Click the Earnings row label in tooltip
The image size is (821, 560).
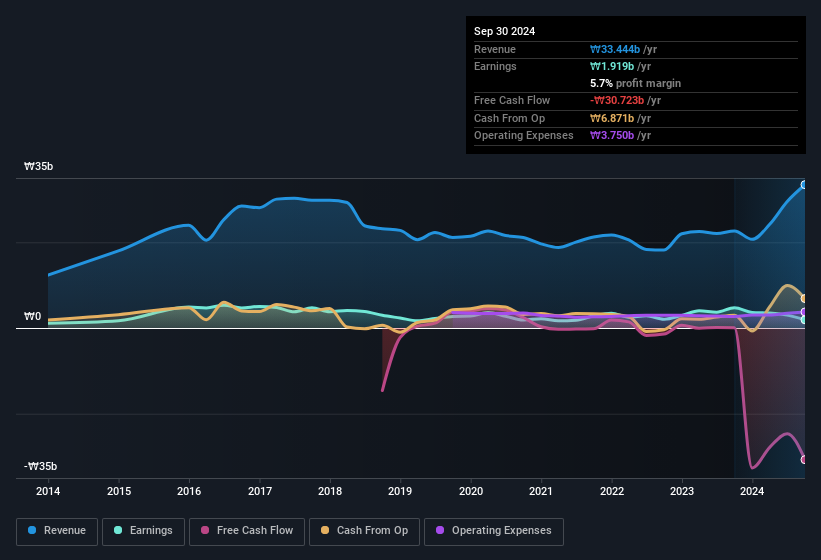pyautogui.click(x=495, y=66)
